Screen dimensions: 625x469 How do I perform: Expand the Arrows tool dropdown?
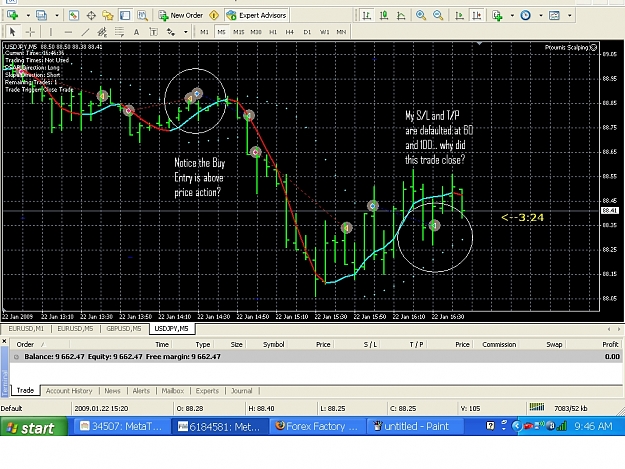[x=186, y=32]
